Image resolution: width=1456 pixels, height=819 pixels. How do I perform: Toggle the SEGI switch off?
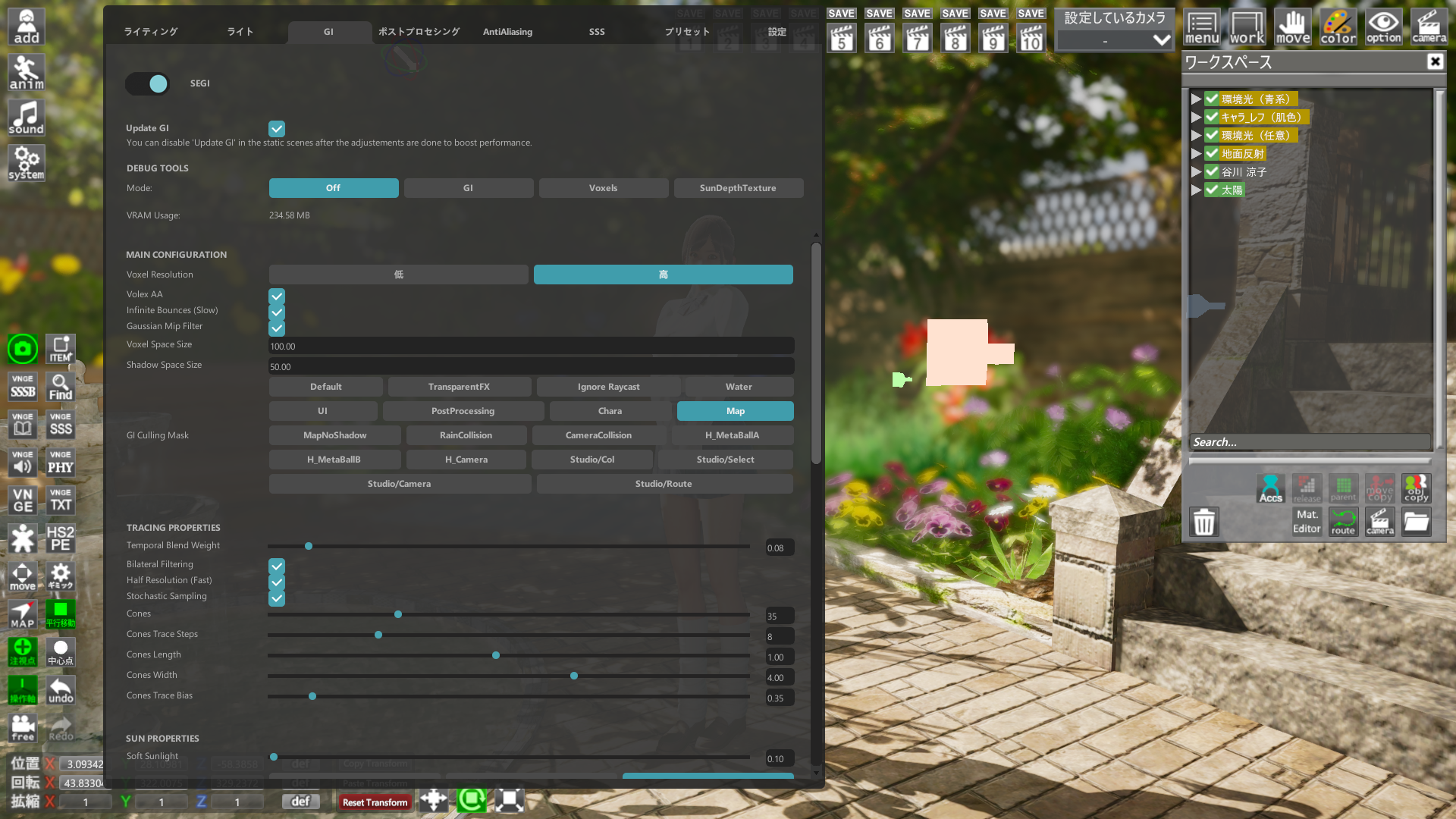point(148,83)
